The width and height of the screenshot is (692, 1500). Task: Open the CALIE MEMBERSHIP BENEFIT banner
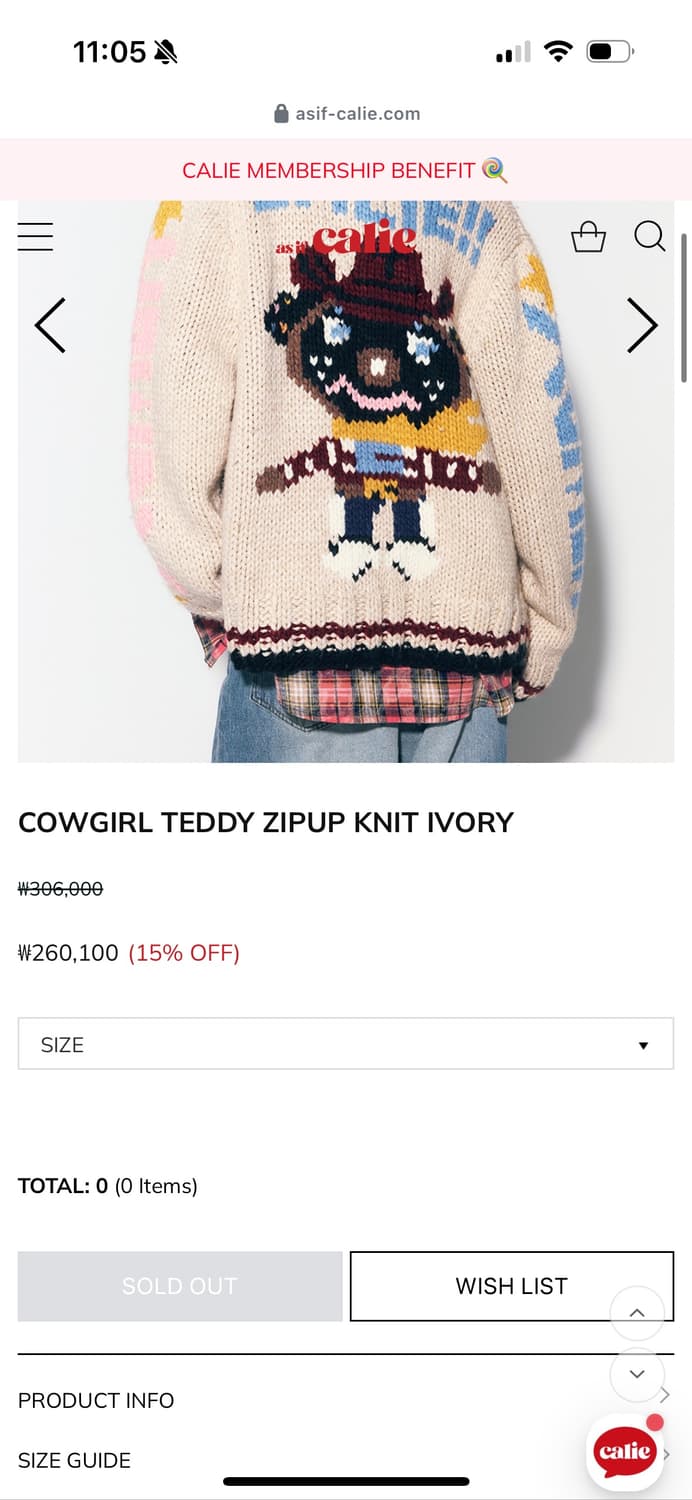pos(346,170)
